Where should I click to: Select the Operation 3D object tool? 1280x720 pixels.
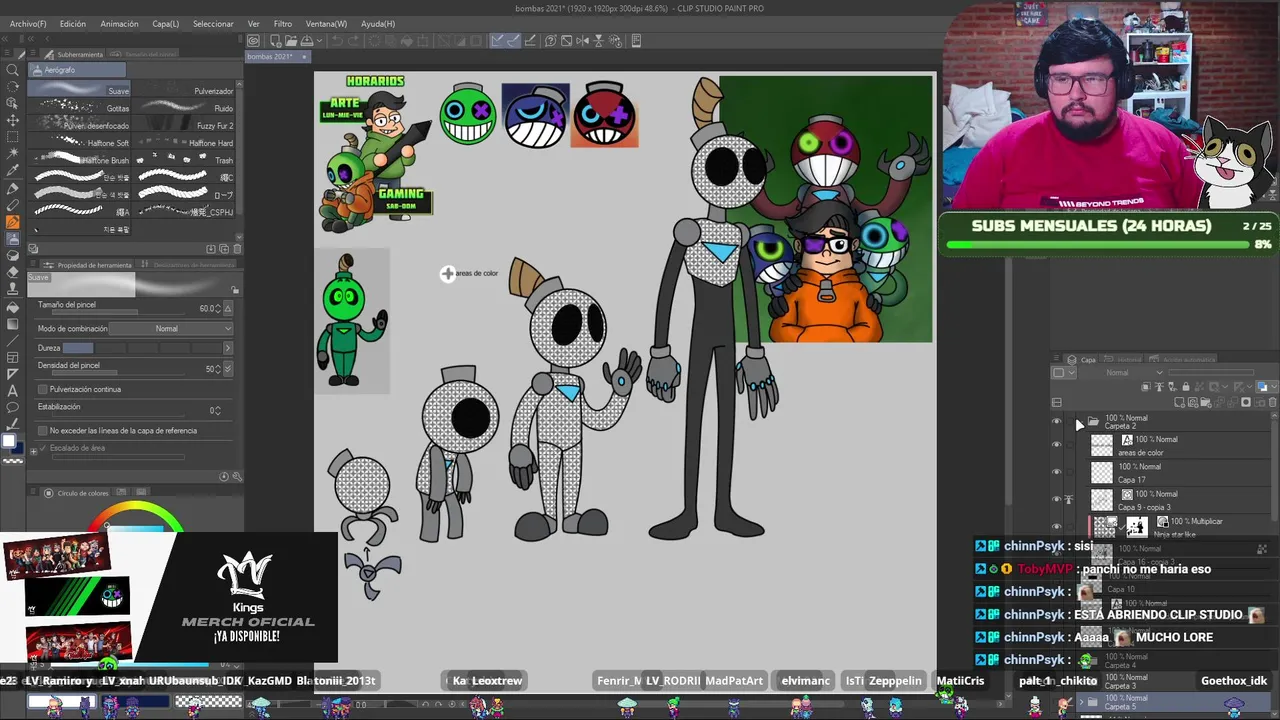coord(13,104)
